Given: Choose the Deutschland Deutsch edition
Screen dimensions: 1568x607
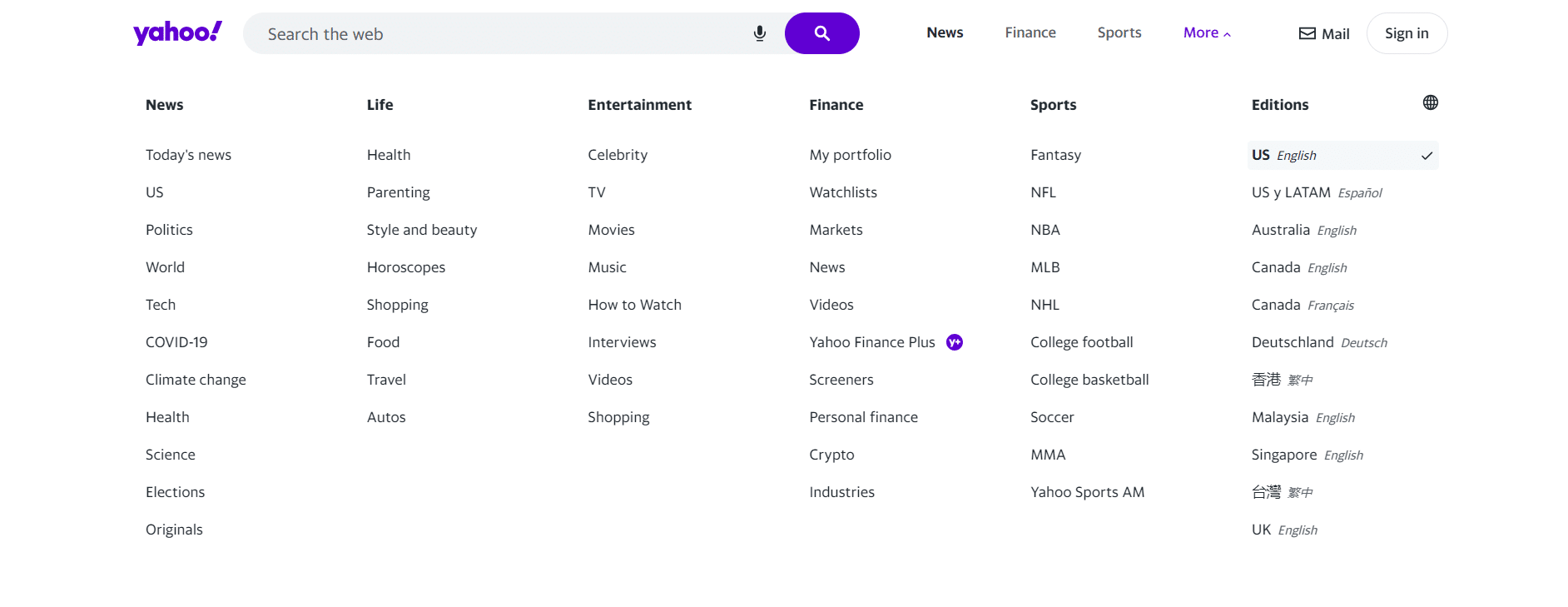Looking at the screenshot, I should (x=1319, y=342).
